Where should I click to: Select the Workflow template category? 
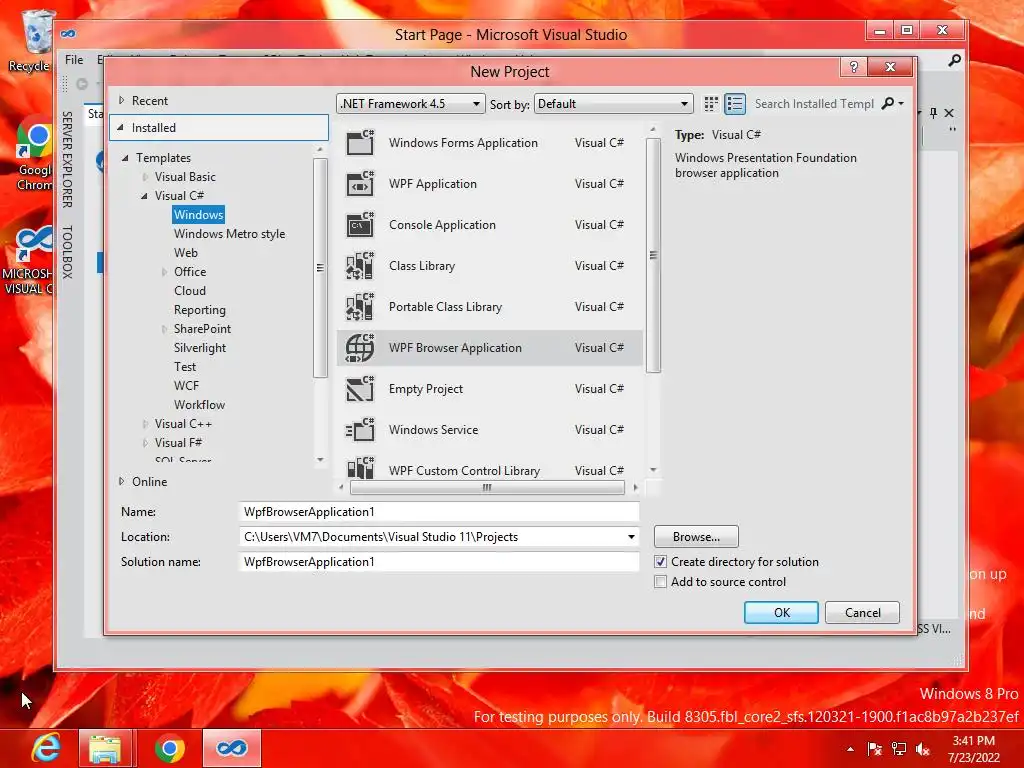click(x=199, y=405)
